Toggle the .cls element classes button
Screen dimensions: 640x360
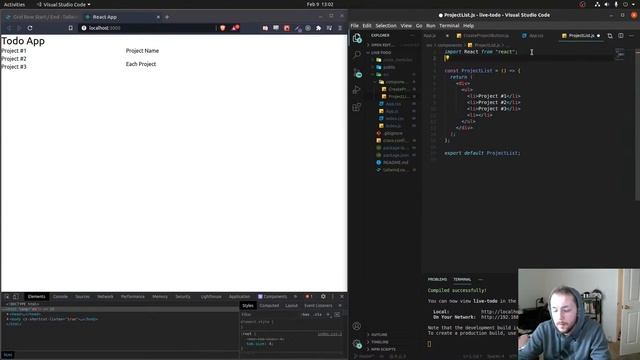click(318, 315)
